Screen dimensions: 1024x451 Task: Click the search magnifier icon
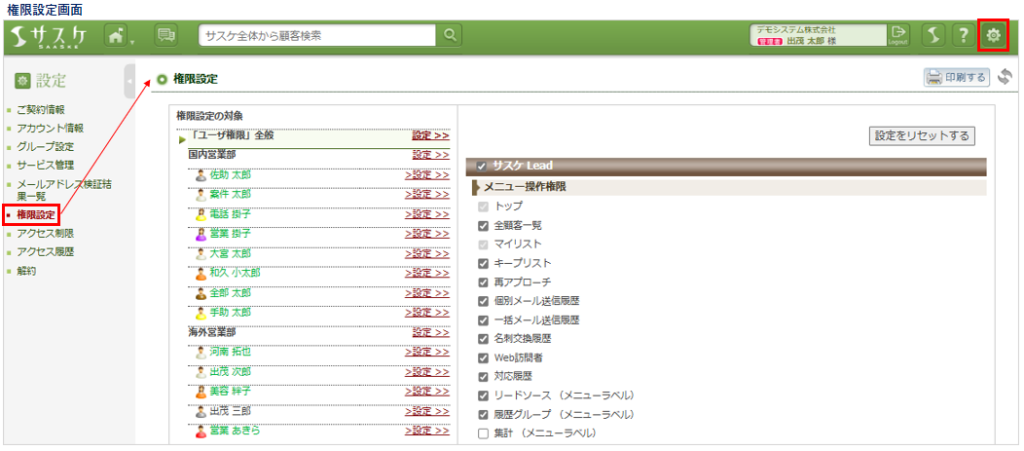pos(450,35)
